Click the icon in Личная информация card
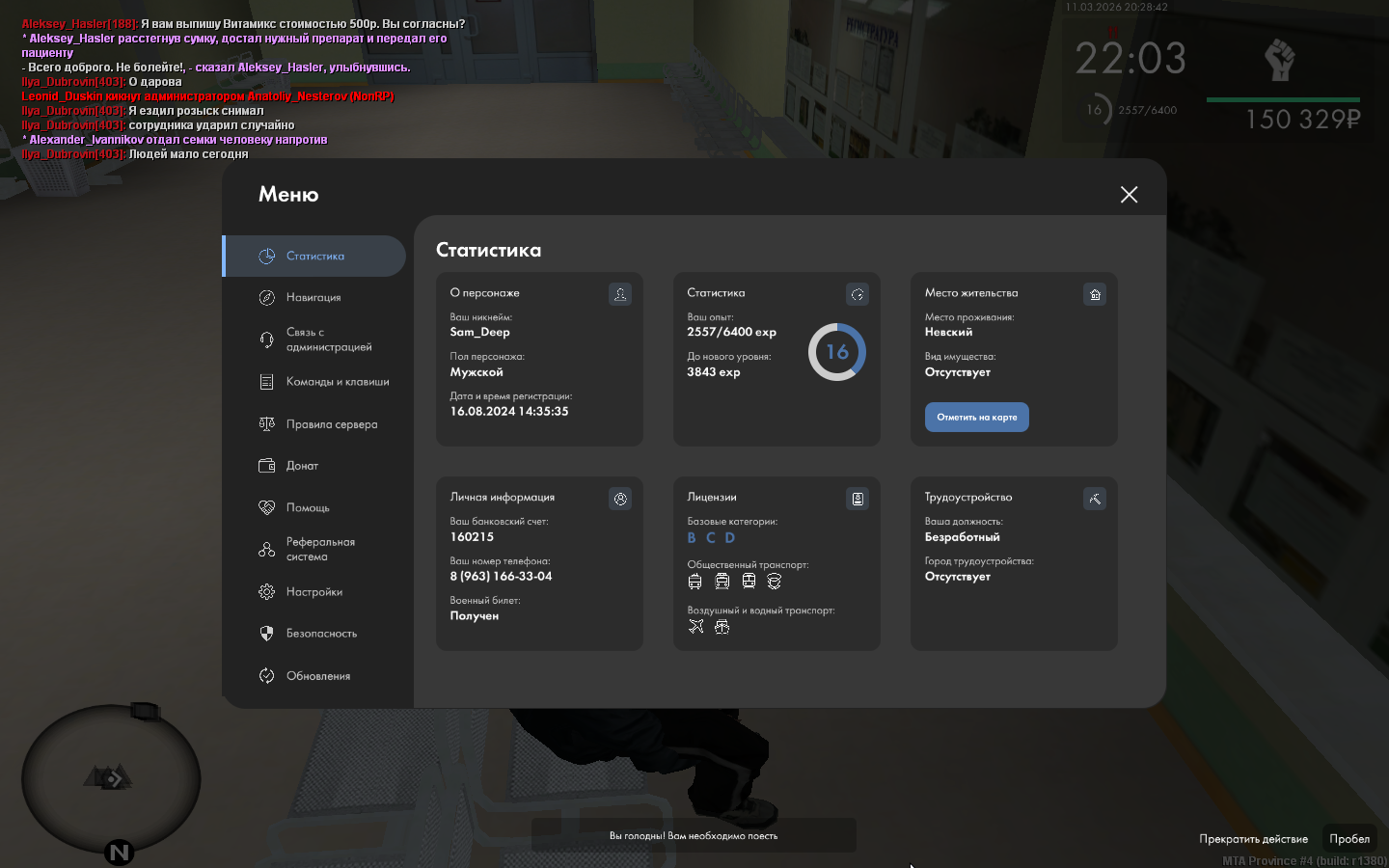Image resolution: width=1389 pixels, height=868 pixels. pyautogui.click(x=620, y=499)
